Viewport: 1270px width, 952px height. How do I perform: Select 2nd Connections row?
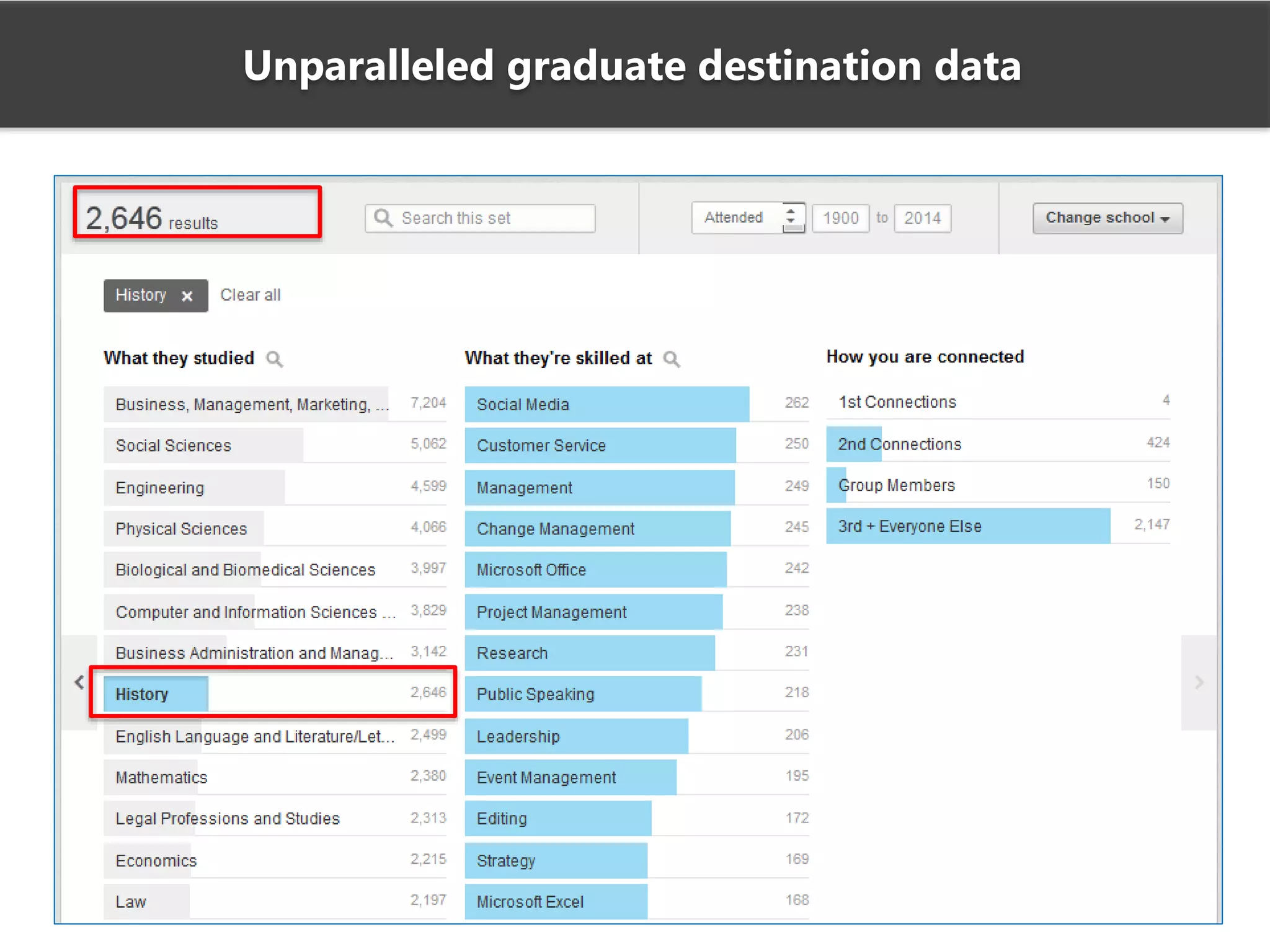click(998, 444)
